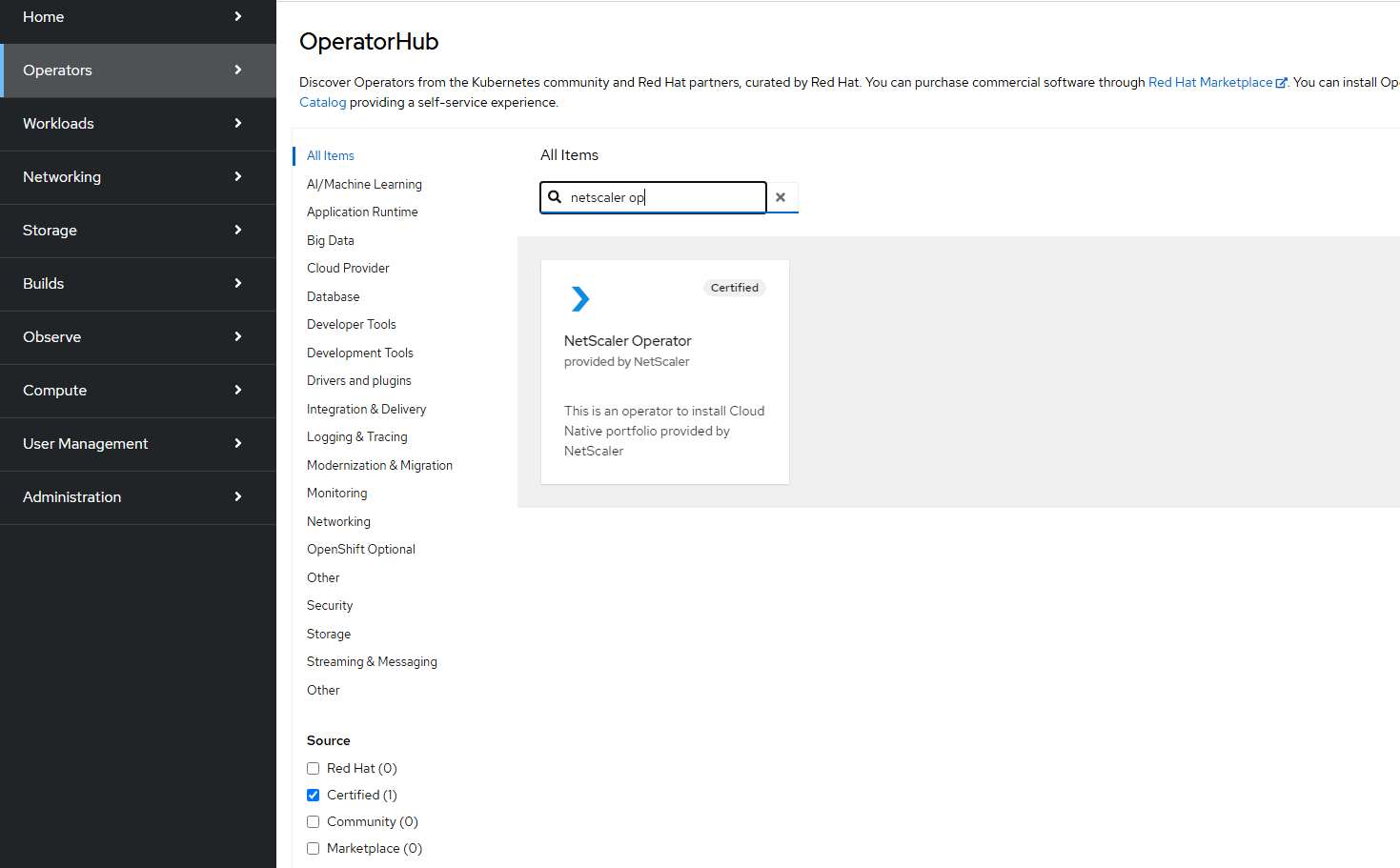Filter by Application Runtime category

(x=362, y=212)
